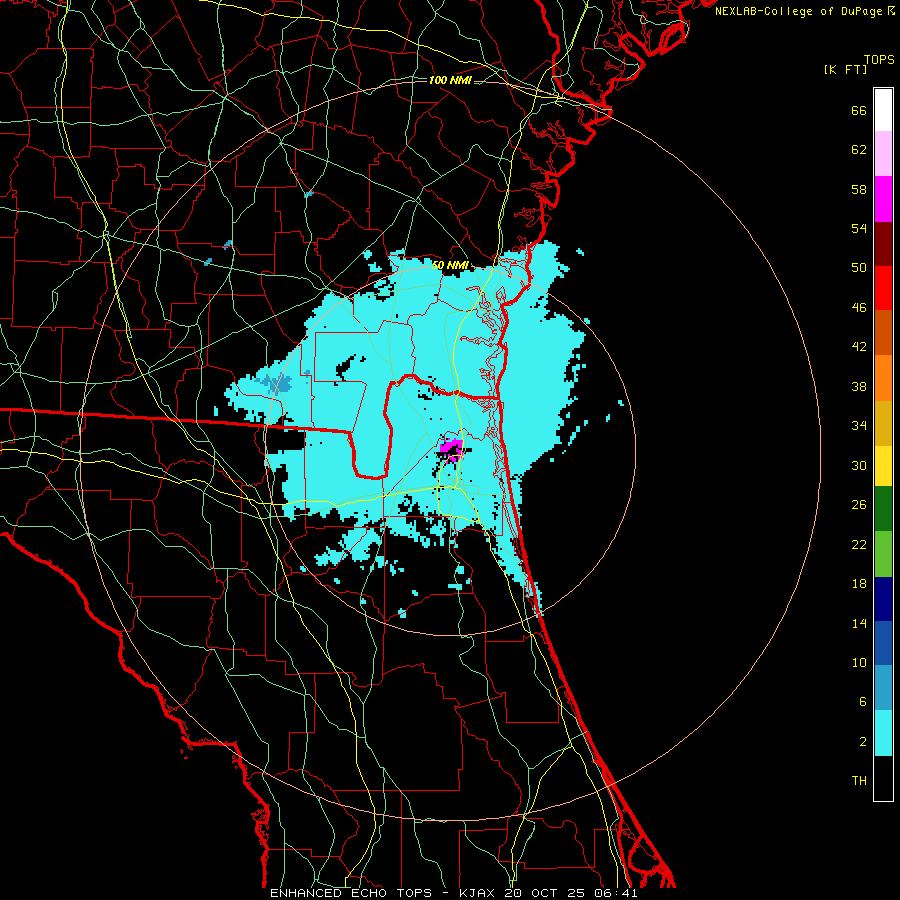Screen dimensions: 900x900
Task: Click the '50' legend value label
Action: pyautogui.click(x=859, y=268)
